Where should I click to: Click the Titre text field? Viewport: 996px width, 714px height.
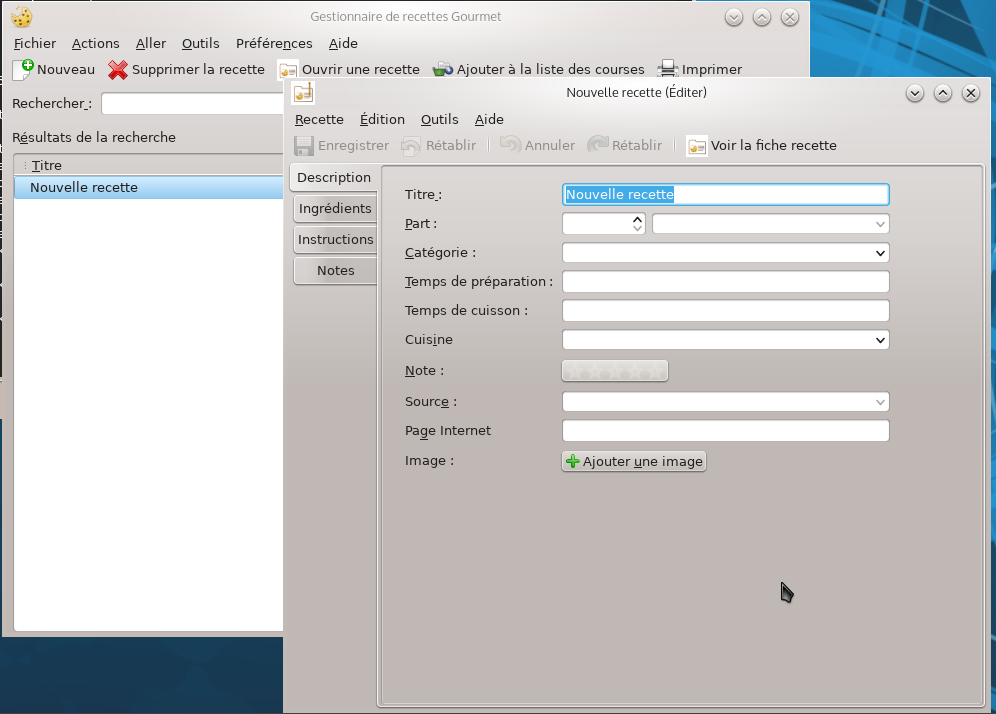click(725, 194)
